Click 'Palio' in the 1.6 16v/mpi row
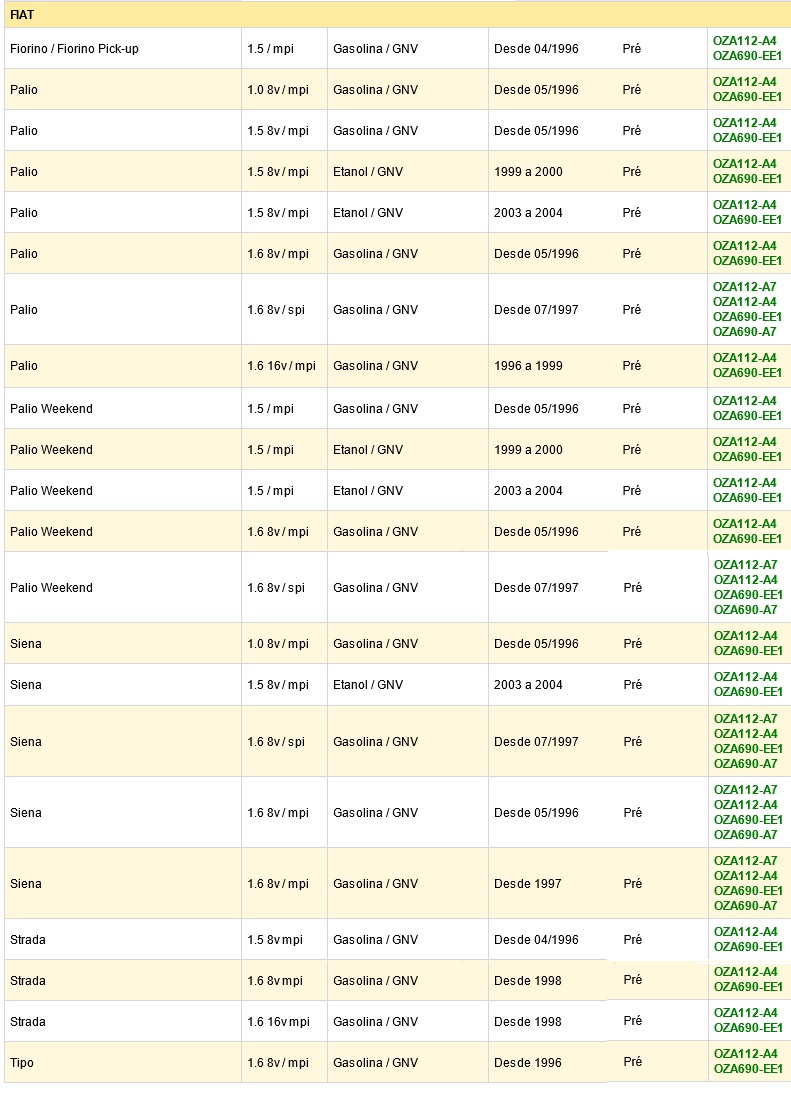 (24, 366)
